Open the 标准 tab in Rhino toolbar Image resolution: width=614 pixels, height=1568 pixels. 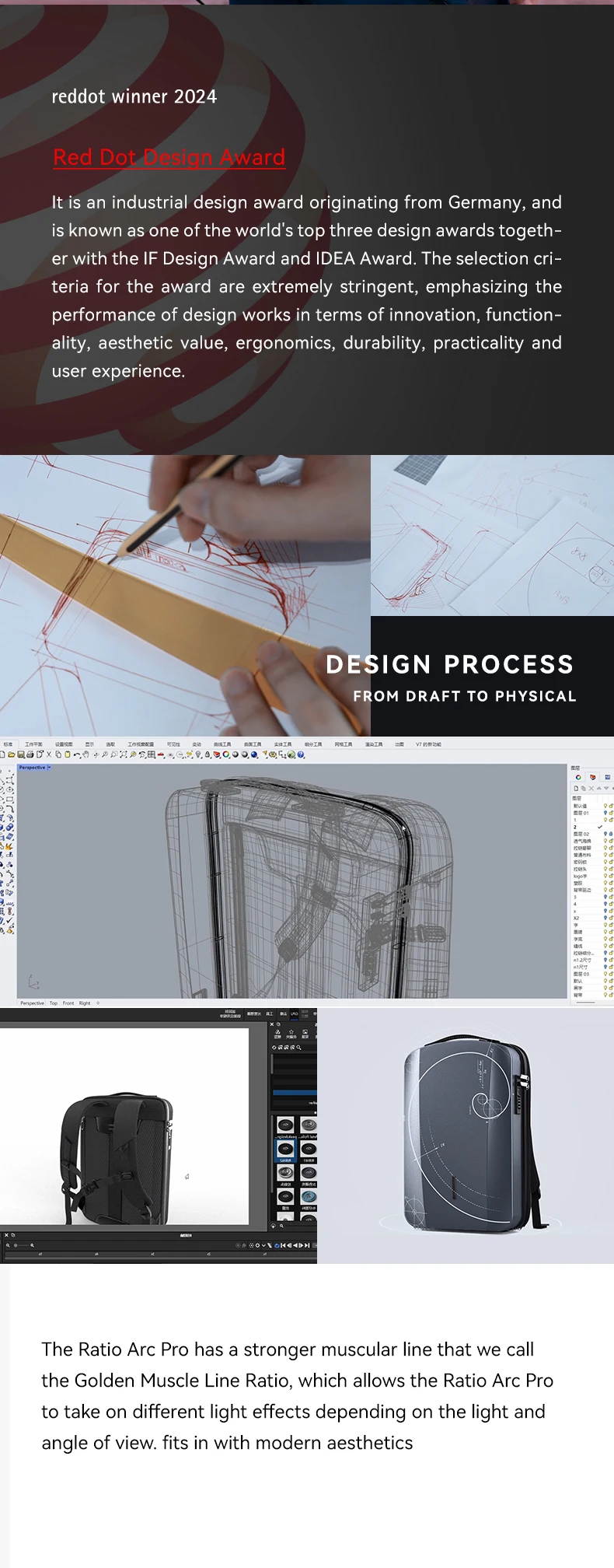tap(8, 744)
